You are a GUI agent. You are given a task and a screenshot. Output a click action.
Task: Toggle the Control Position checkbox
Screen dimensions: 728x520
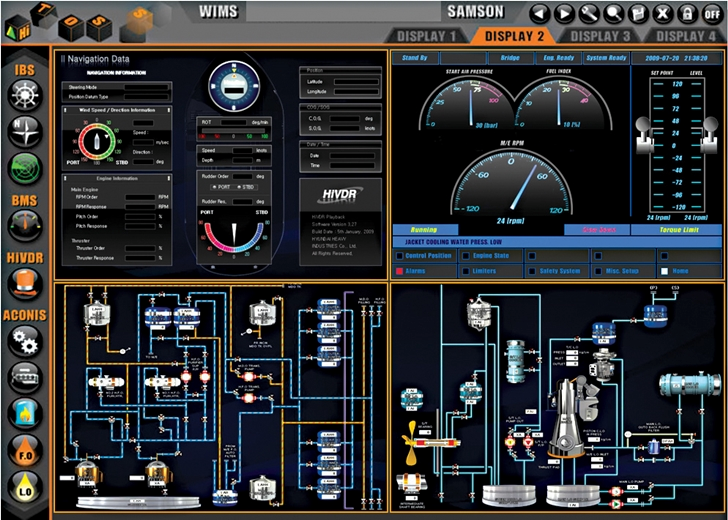[399, 255]
